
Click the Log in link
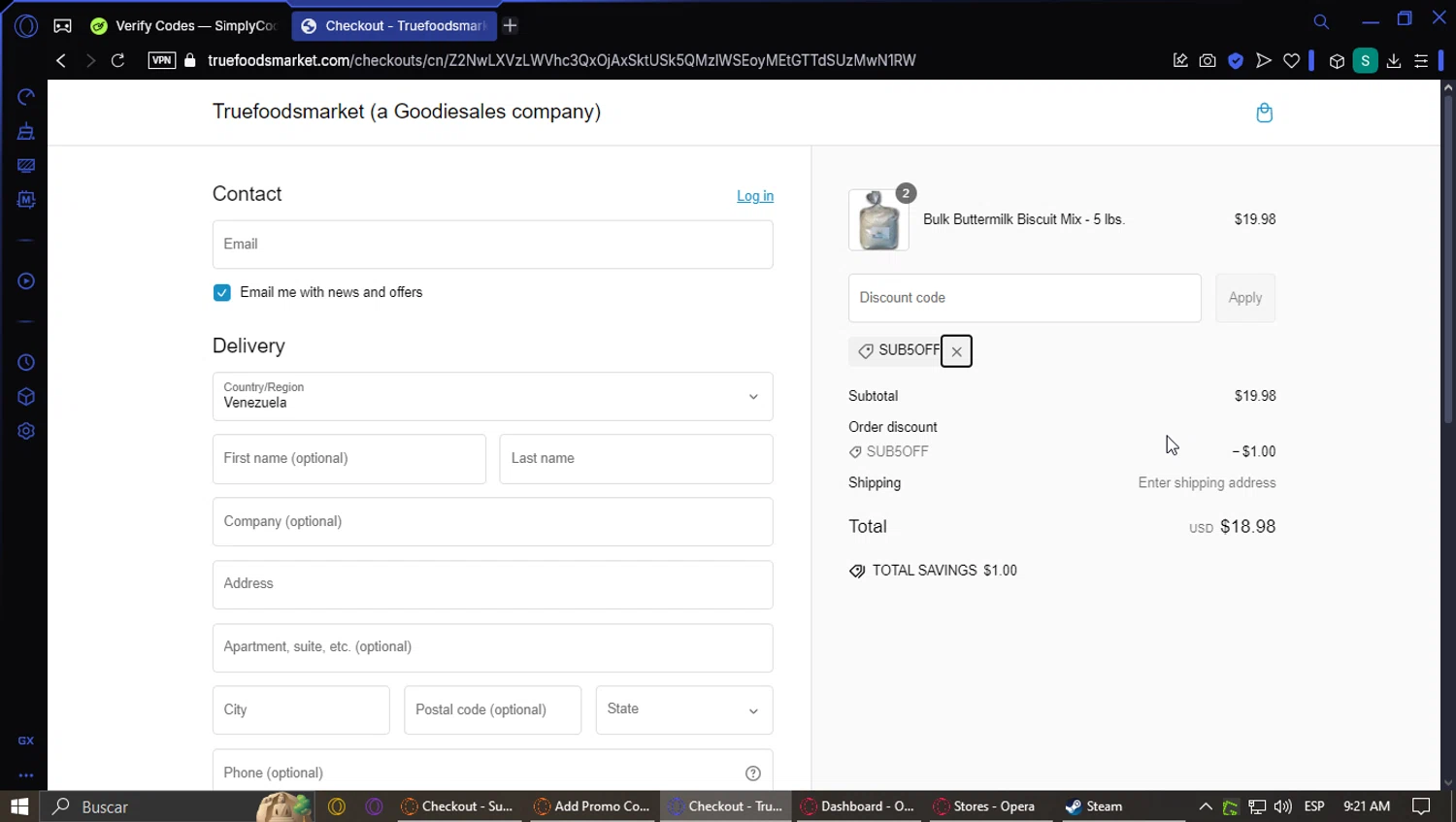coord(755,196)
